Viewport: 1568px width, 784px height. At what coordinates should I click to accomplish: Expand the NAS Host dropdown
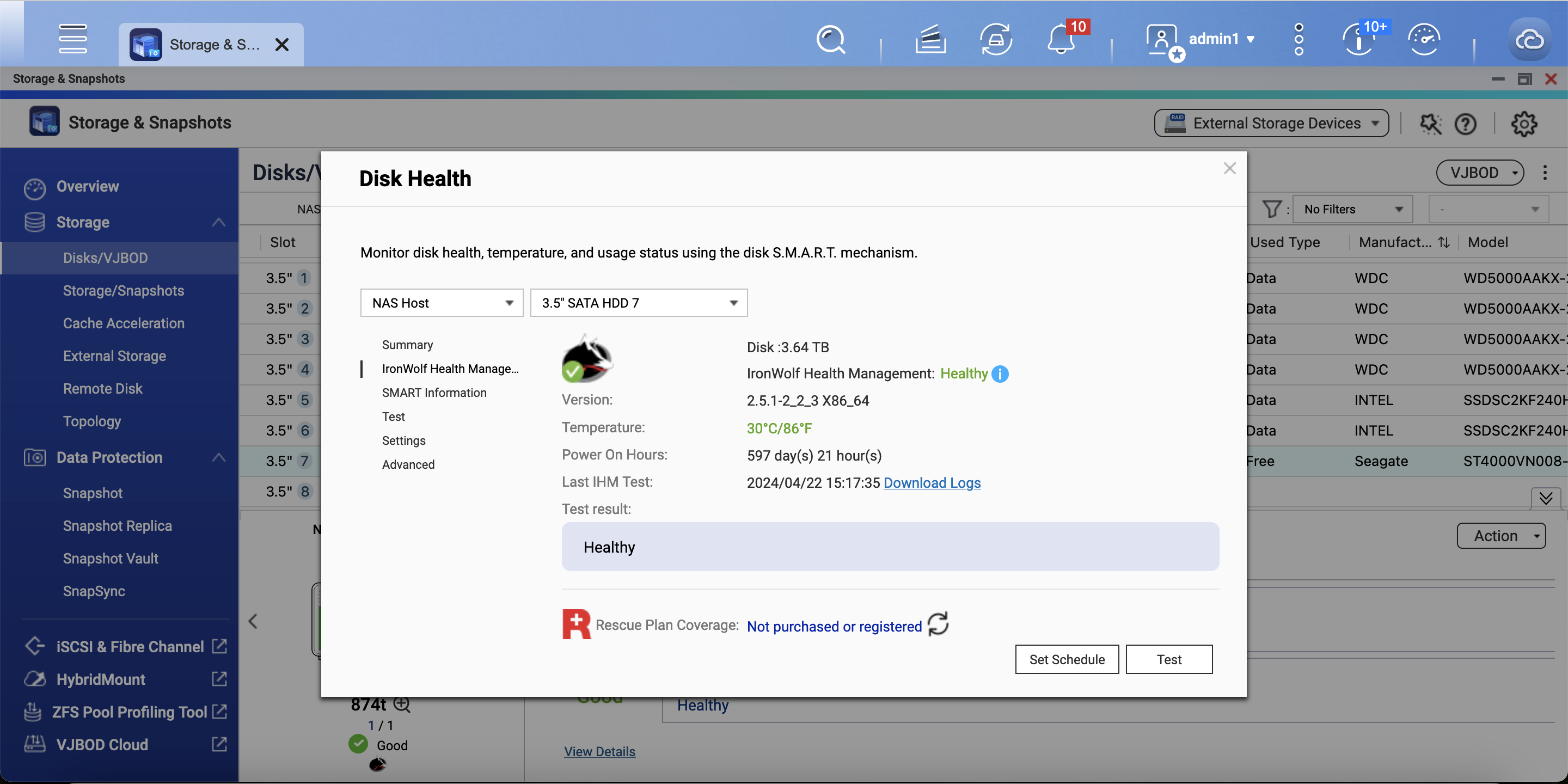pyautogui.click(x=442, y=303)
